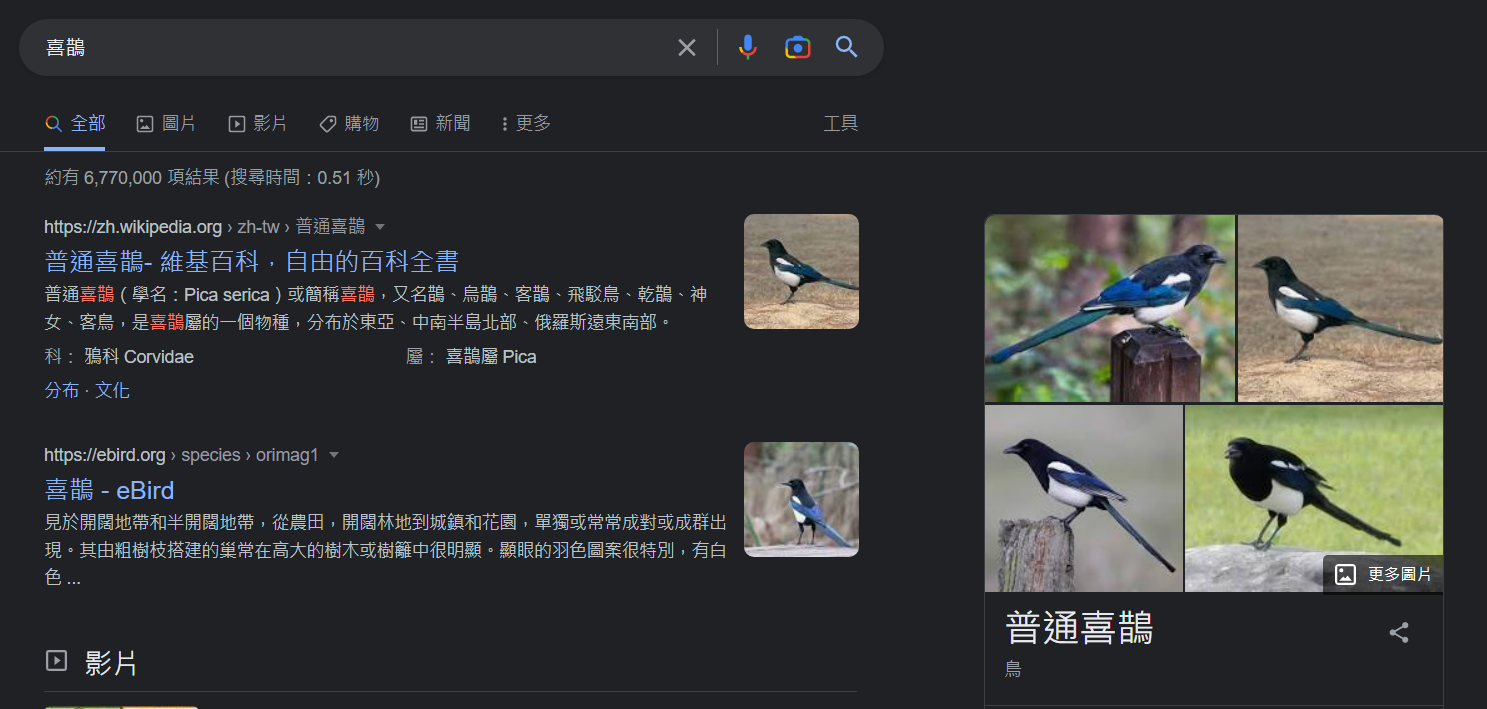Viewport: 1487px width, 709px height.
Task: Expand dropdown arrow beside Wikipedia URL
Action: point(380,227)
